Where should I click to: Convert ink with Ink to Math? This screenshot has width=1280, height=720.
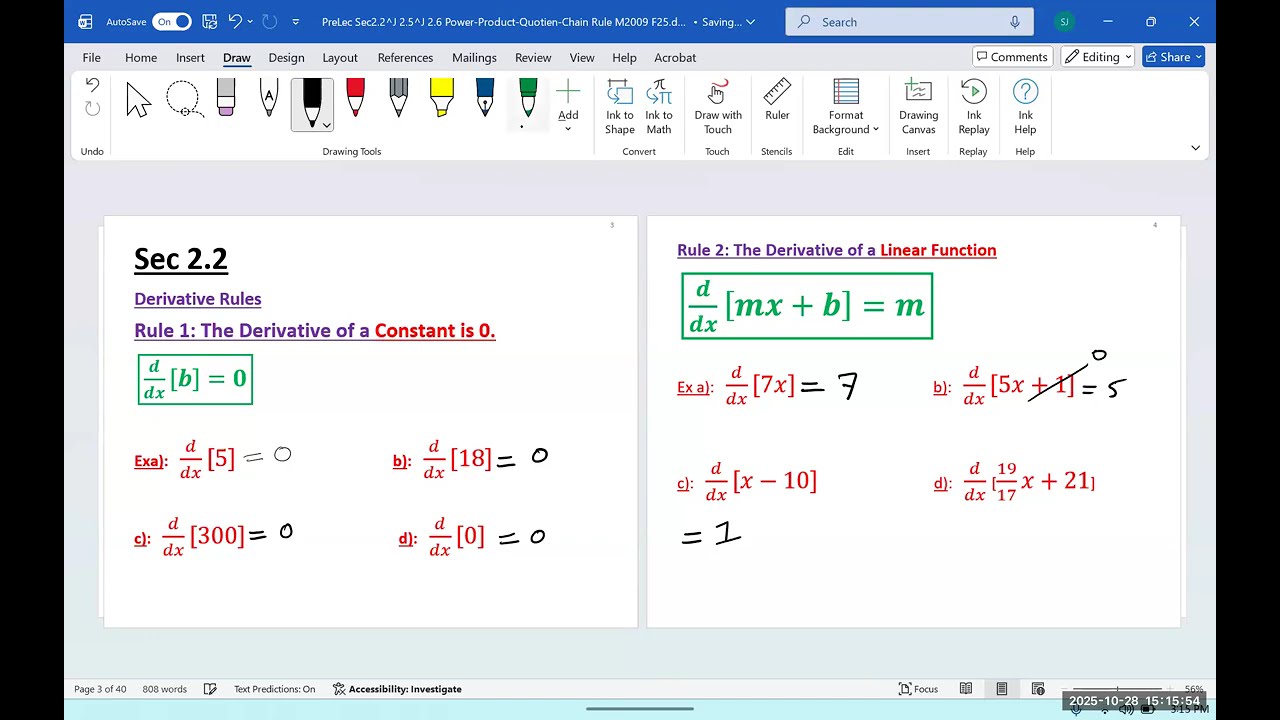click(659, 107)
